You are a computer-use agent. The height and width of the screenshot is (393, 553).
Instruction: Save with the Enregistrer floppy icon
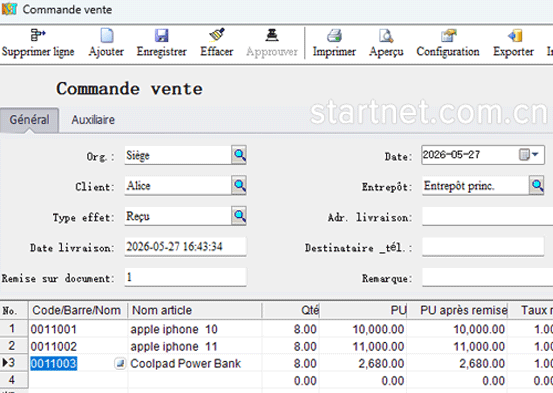pyautogui.click(x=162, y=35)
